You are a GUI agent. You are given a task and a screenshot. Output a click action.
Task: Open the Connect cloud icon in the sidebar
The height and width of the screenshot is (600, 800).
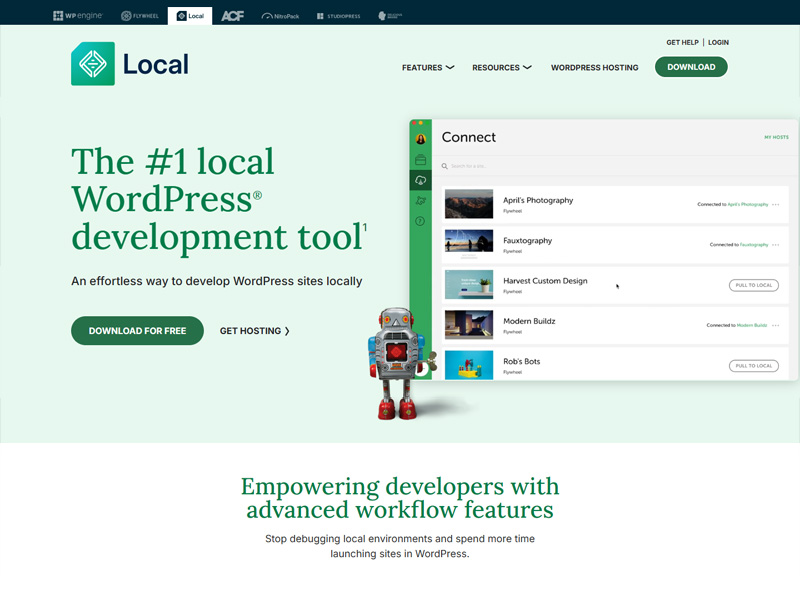pyautogui.click(x=421, y=180)
